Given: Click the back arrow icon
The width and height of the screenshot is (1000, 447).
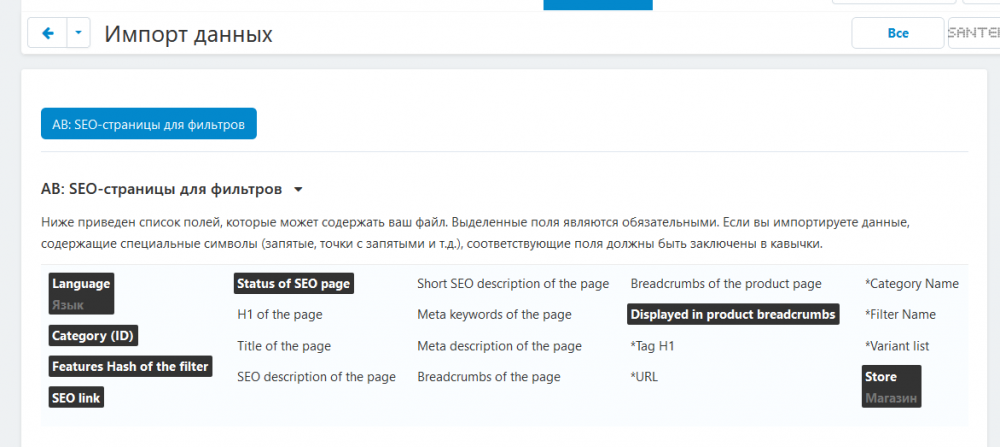Looking at the screenshot, I should tap(47, 33).
